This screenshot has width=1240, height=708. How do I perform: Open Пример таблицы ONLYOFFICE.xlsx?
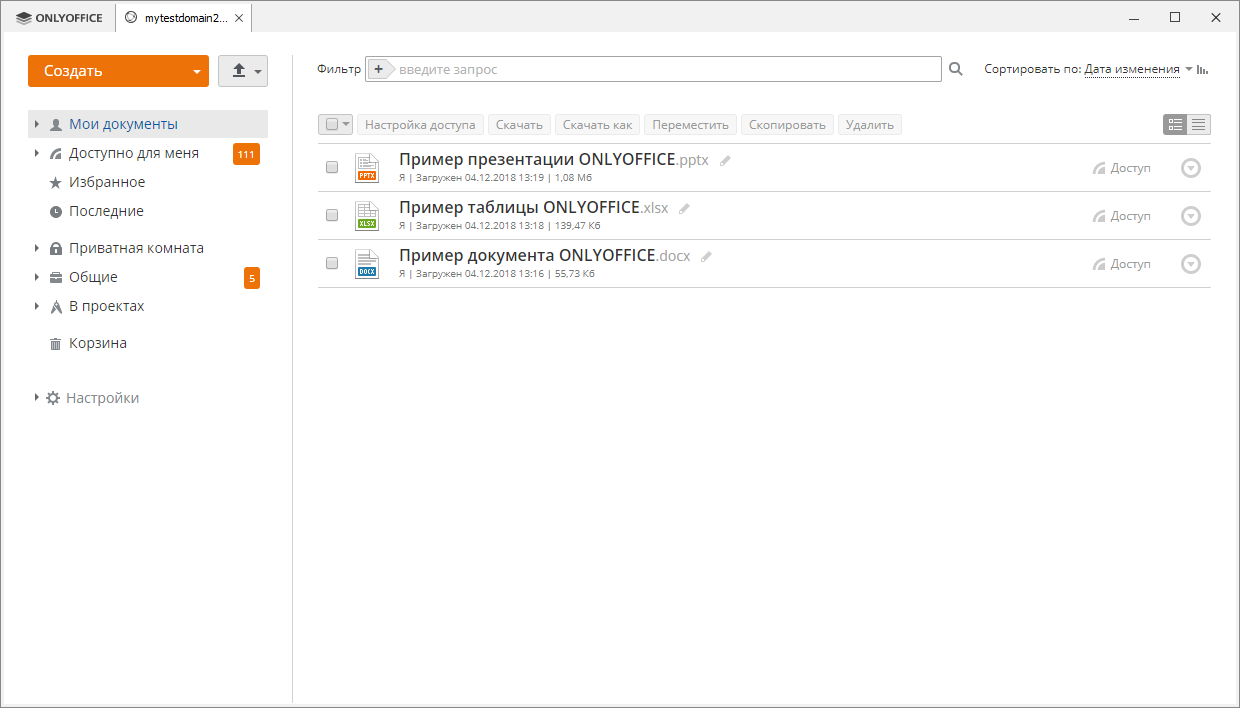pos(533,207)
